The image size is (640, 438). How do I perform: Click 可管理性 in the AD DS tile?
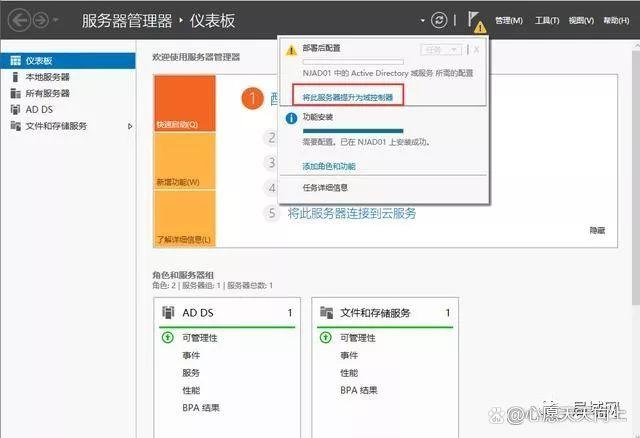(200, 338)
